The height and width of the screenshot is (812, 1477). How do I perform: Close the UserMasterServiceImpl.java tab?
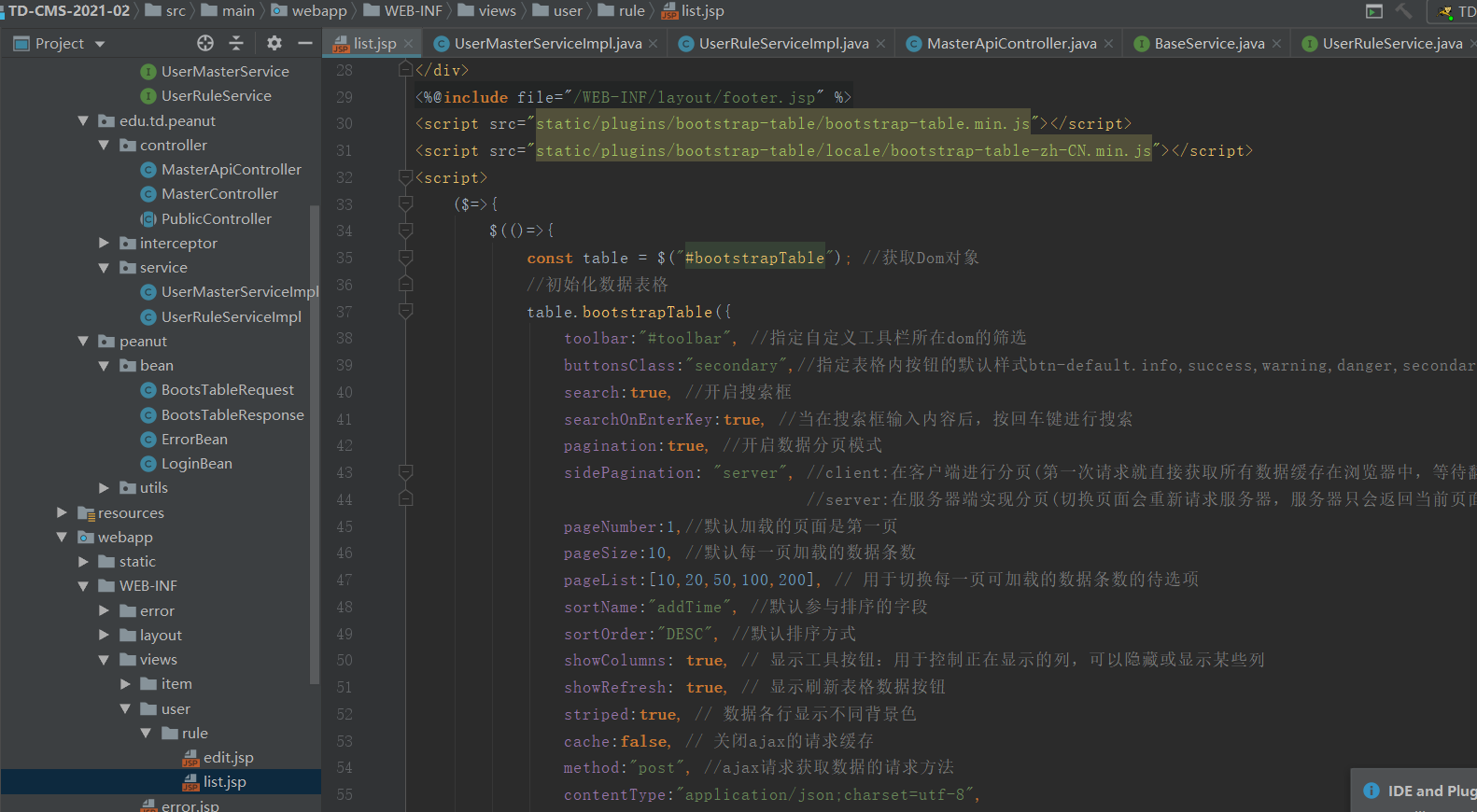click(653, 44)
